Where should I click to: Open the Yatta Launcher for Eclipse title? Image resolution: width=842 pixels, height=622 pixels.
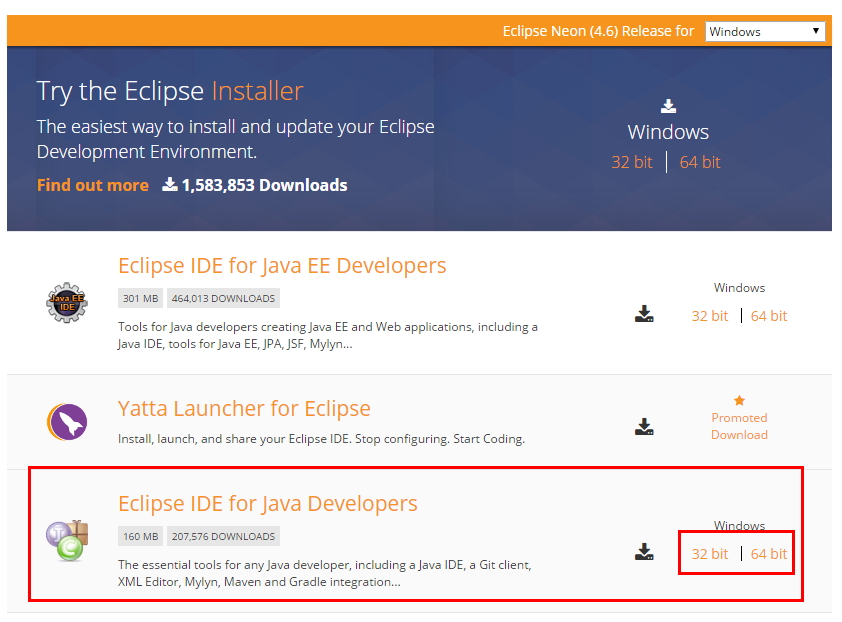(x=244, y=408)
